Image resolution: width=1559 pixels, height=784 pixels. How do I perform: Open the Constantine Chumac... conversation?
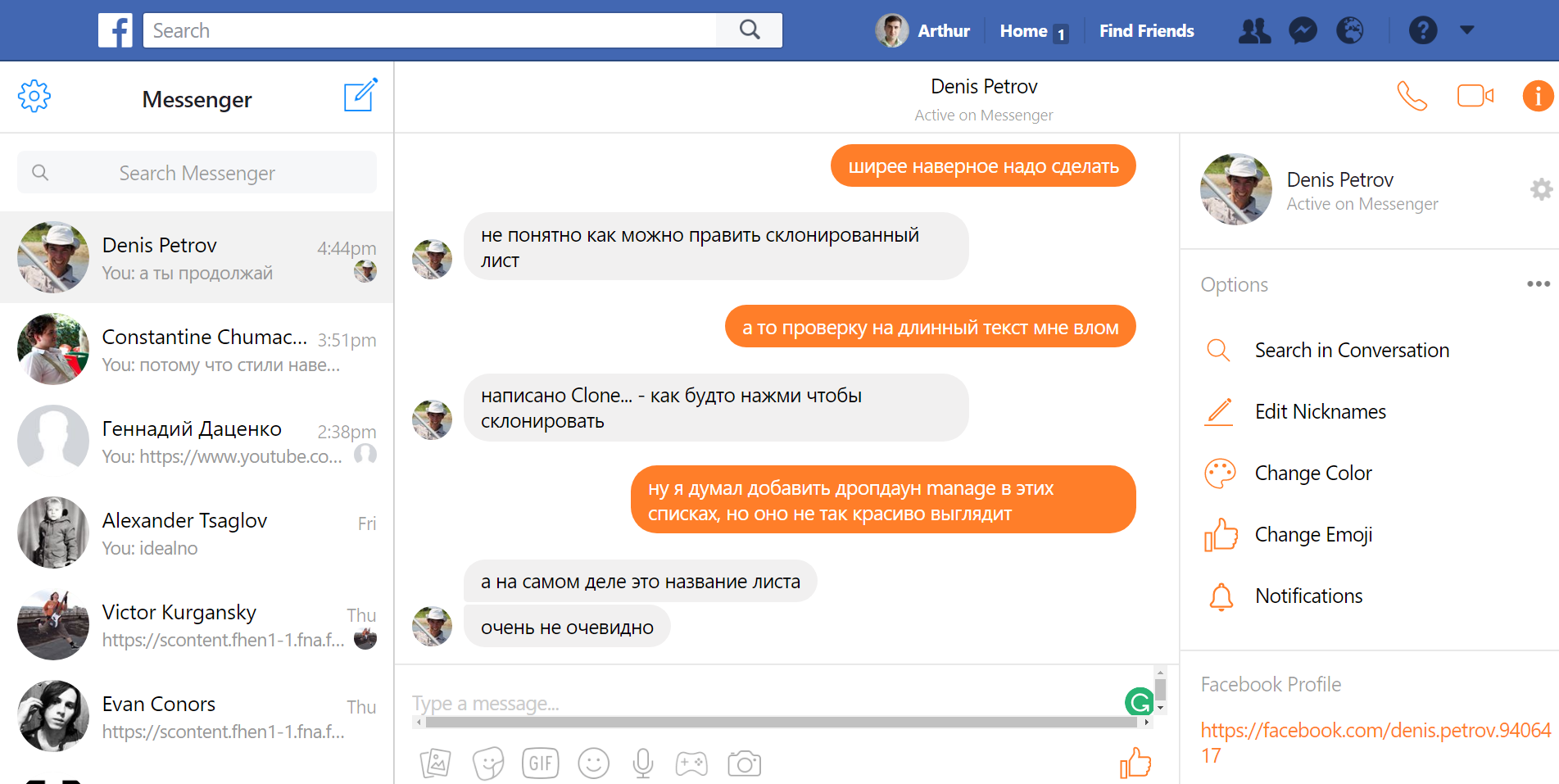coord(197,349)
